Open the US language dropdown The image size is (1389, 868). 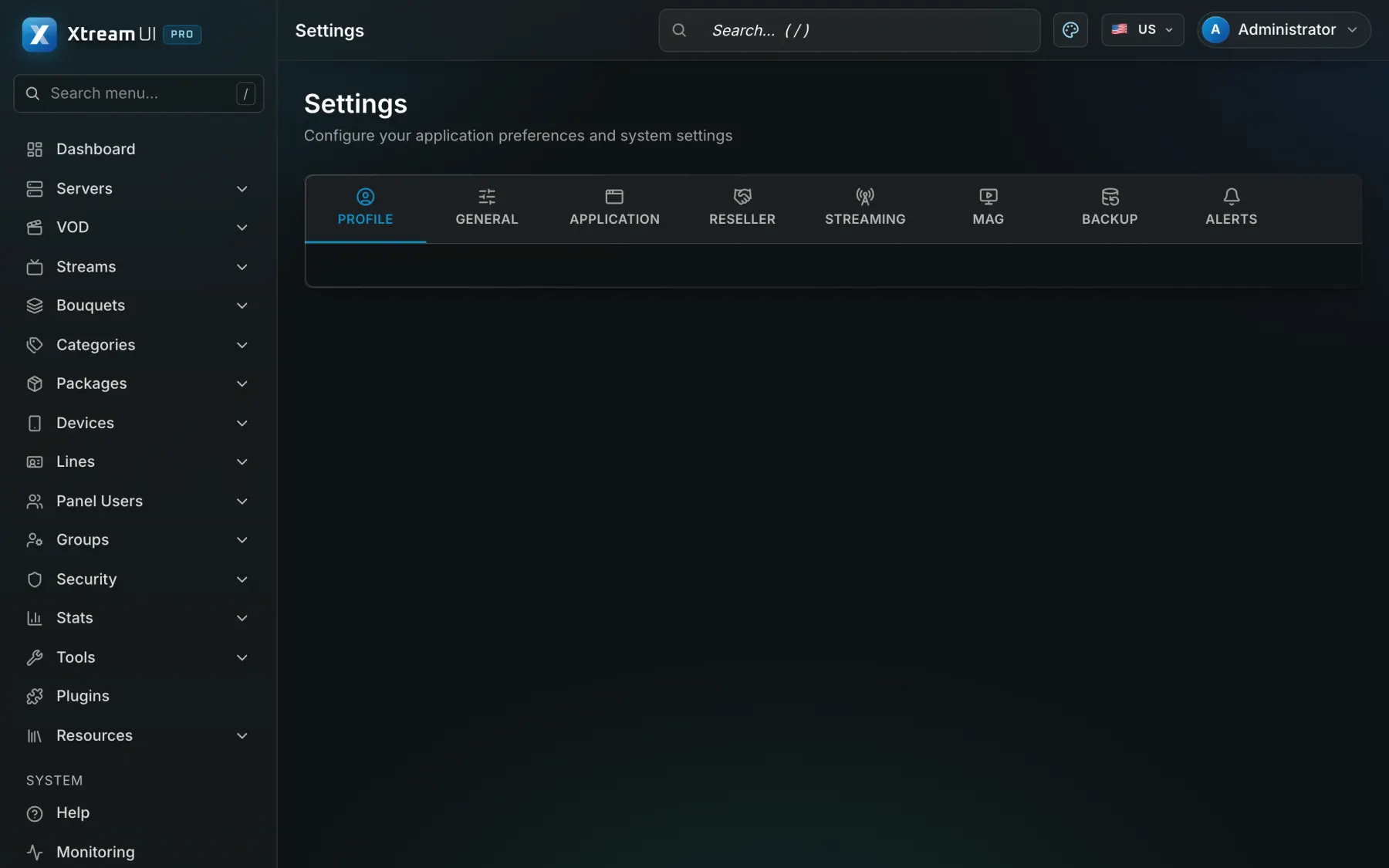tap(1143, 30)
